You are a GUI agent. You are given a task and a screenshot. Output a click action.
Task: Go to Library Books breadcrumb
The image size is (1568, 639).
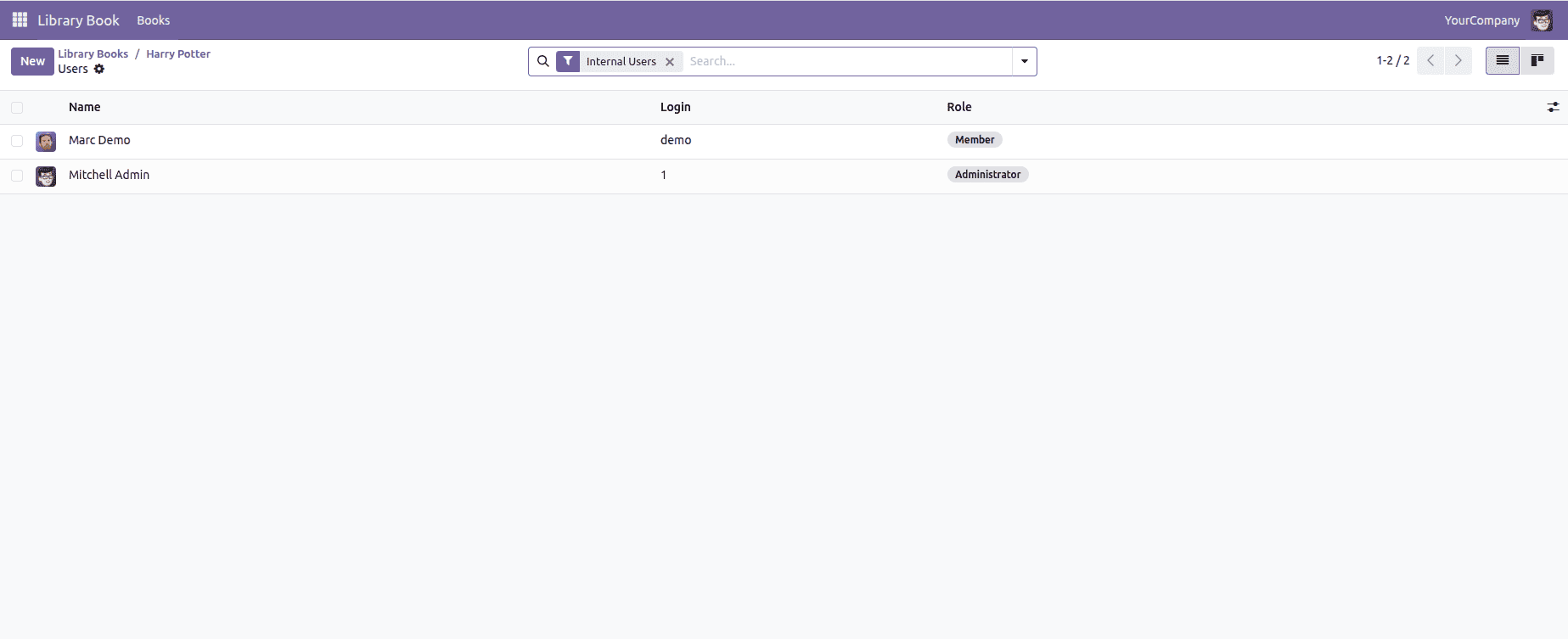(x=93, y=53)
